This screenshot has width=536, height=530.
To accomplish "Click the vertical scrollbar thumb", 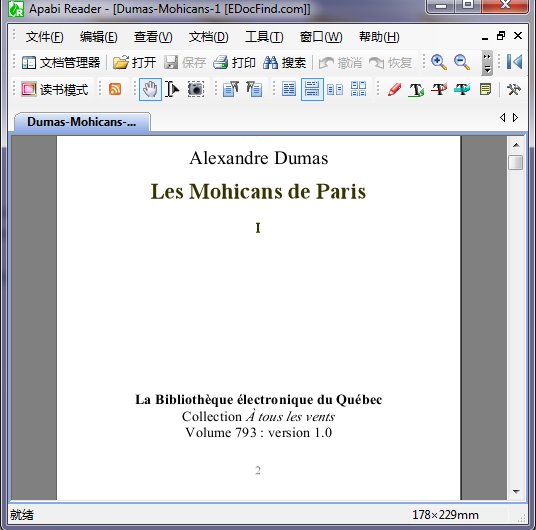I will (x=515, y=162).
